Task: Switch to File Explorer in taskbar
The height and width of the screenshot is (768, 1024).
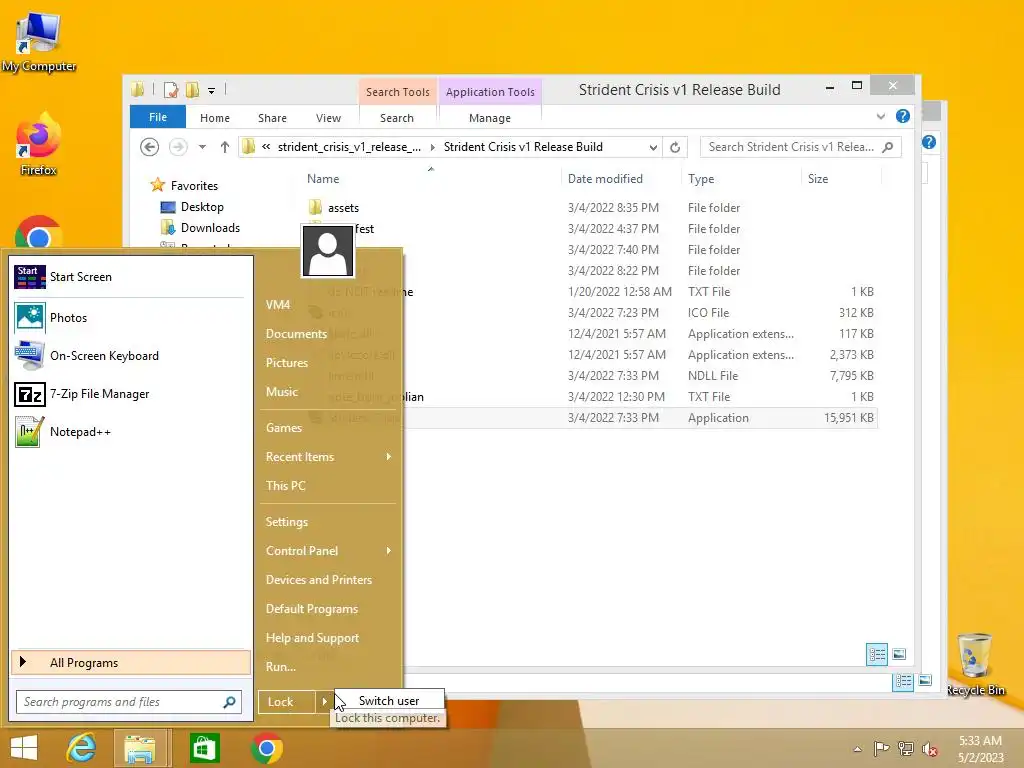Action: pyautogui.click(x=140, y=748)
